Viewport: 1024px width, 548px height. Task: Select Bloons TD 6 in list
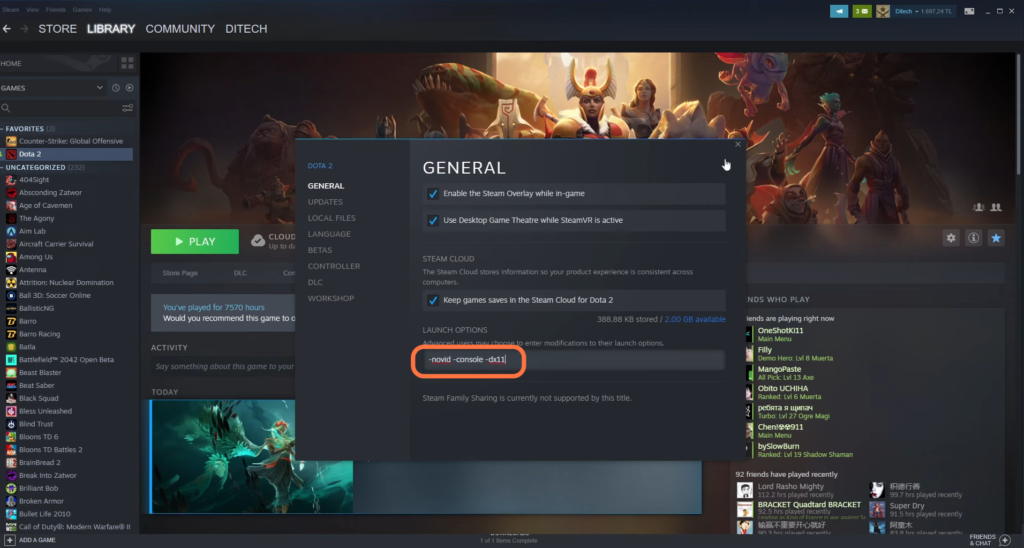coord(39,437)
